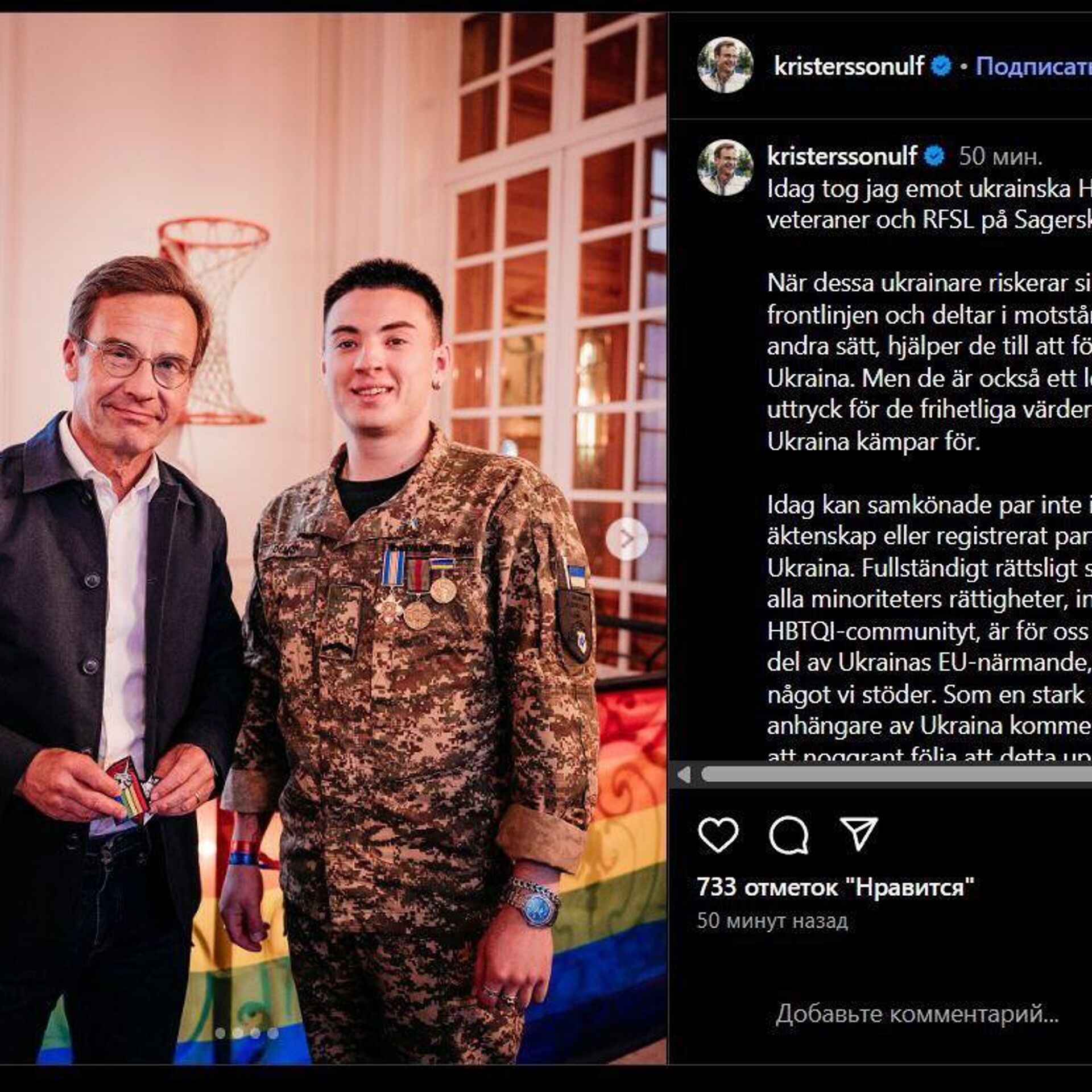Click the verified badge in the post header
Screen dimensions: 1092x1092
pos(941,67)
